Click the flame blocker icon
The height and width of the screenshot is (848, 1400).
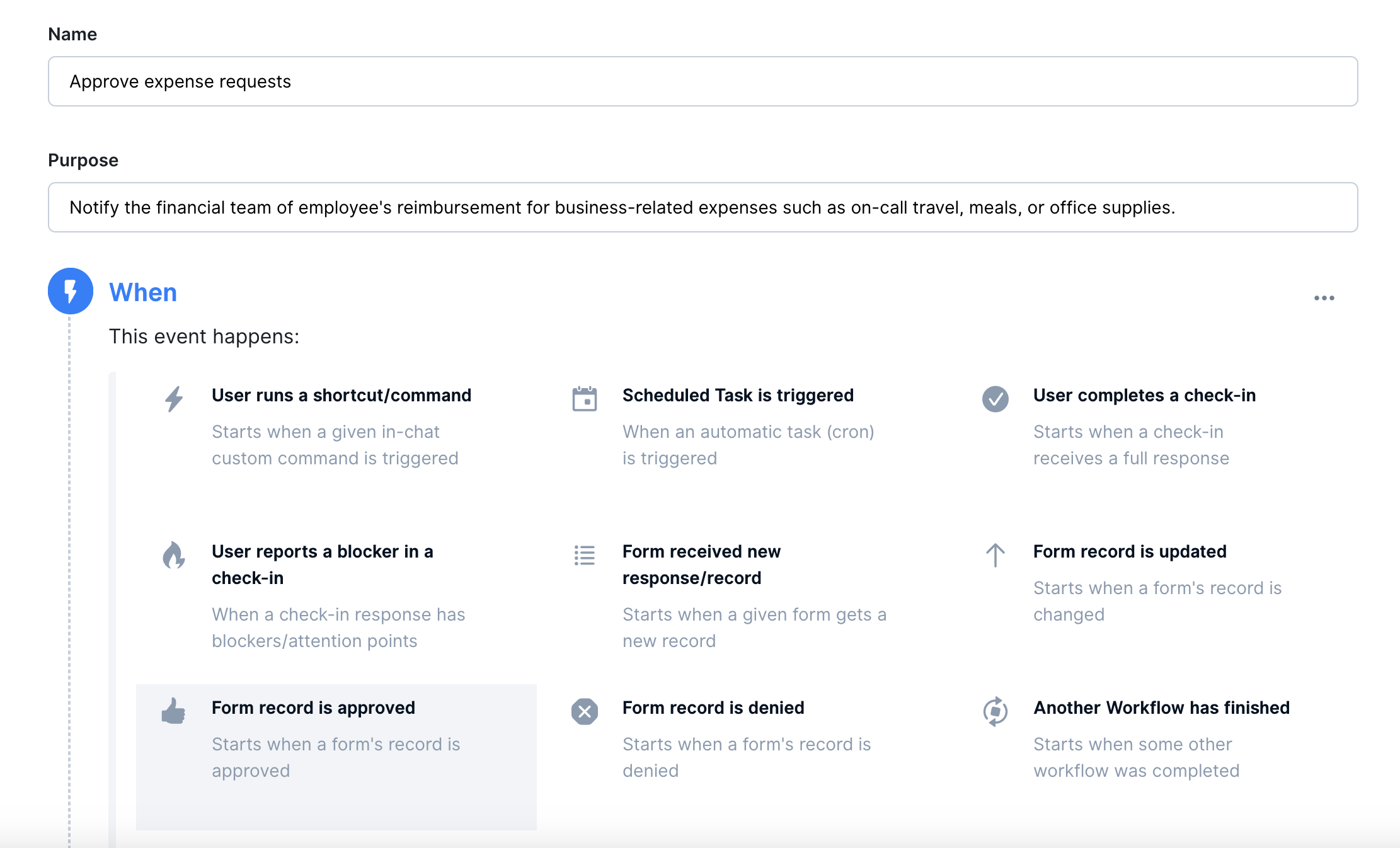pos(174,555)
